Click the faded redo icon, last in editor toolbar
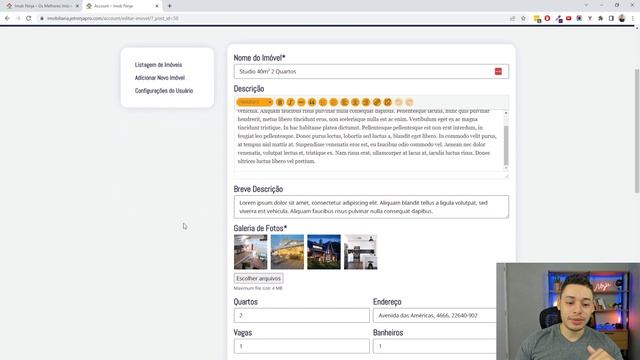Viewport: 640px width, 360px height. 409,102
